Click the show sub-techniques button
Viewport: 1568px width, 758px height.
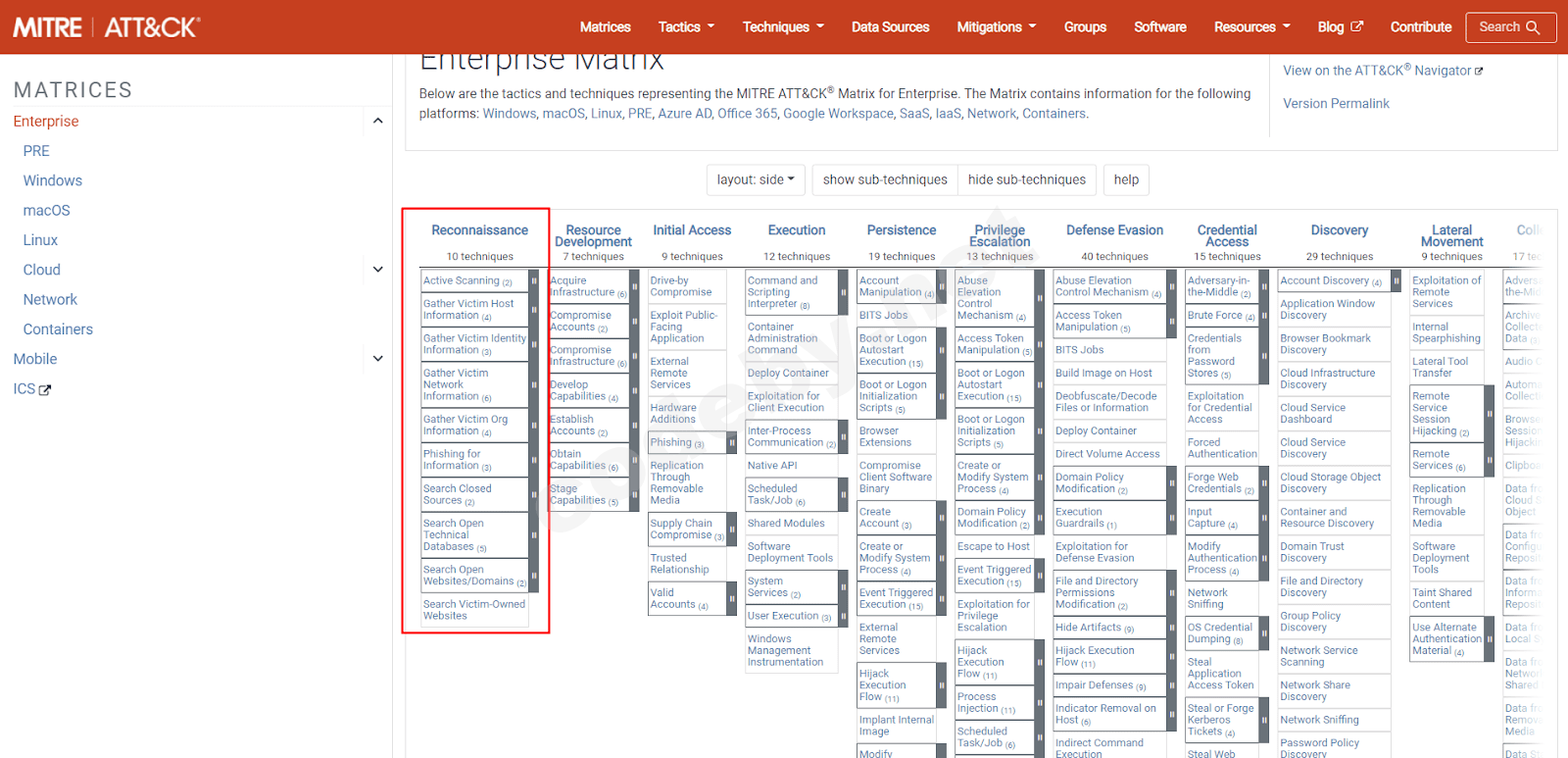[x=885, y=180]
